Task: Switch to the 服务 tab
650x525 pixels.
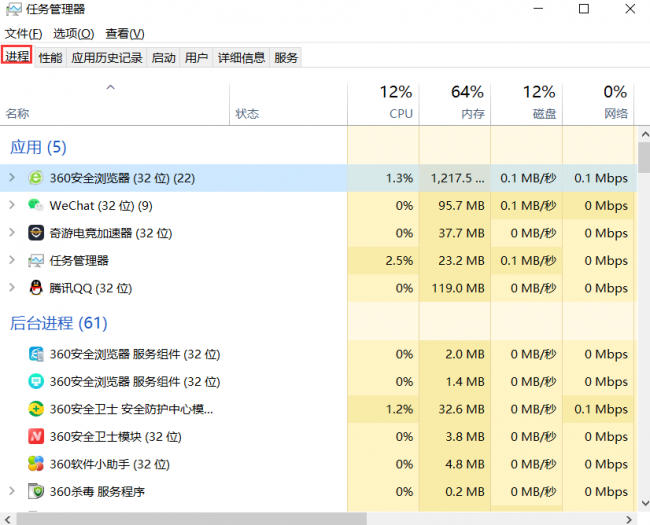Action: coord(286,58)
